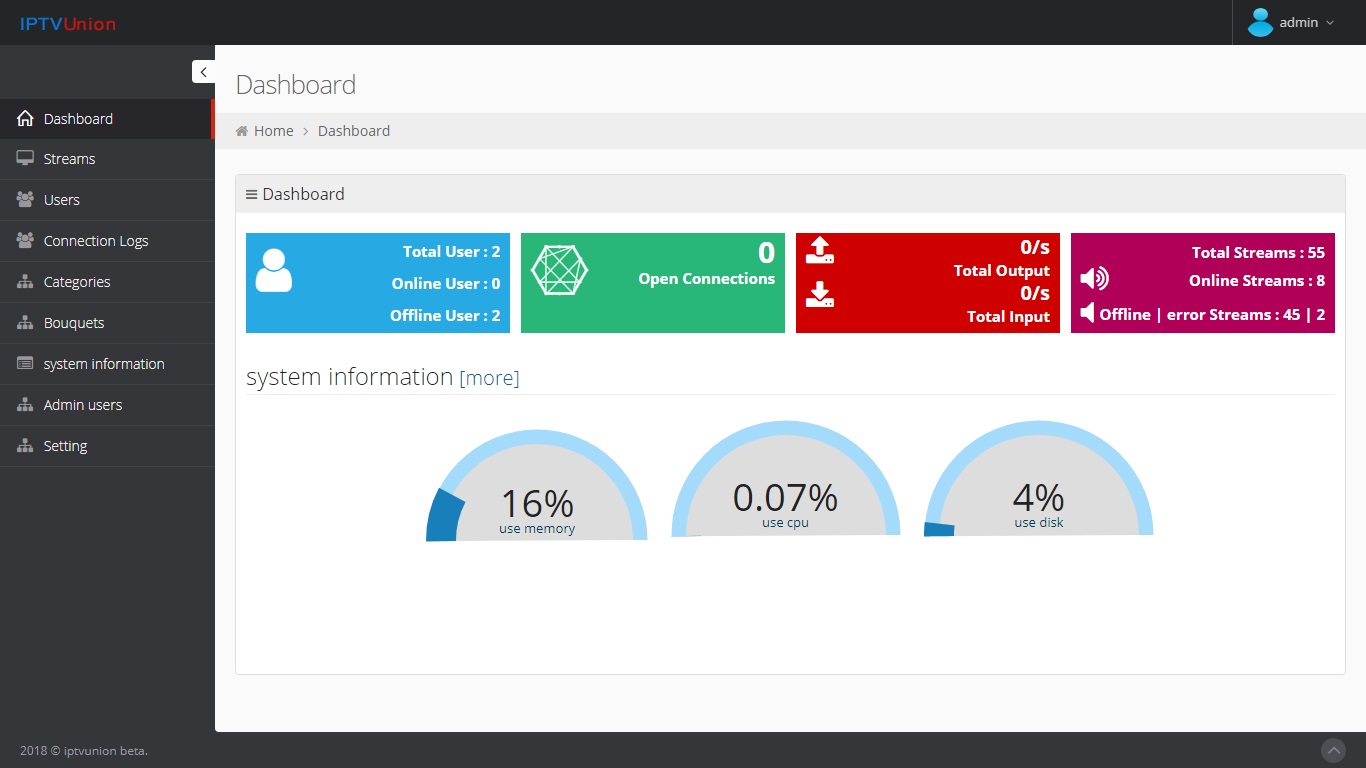Click the CPU usage gauge showing 0.07%
Viewport: 1366px width, 768px height.
(785, 479)
